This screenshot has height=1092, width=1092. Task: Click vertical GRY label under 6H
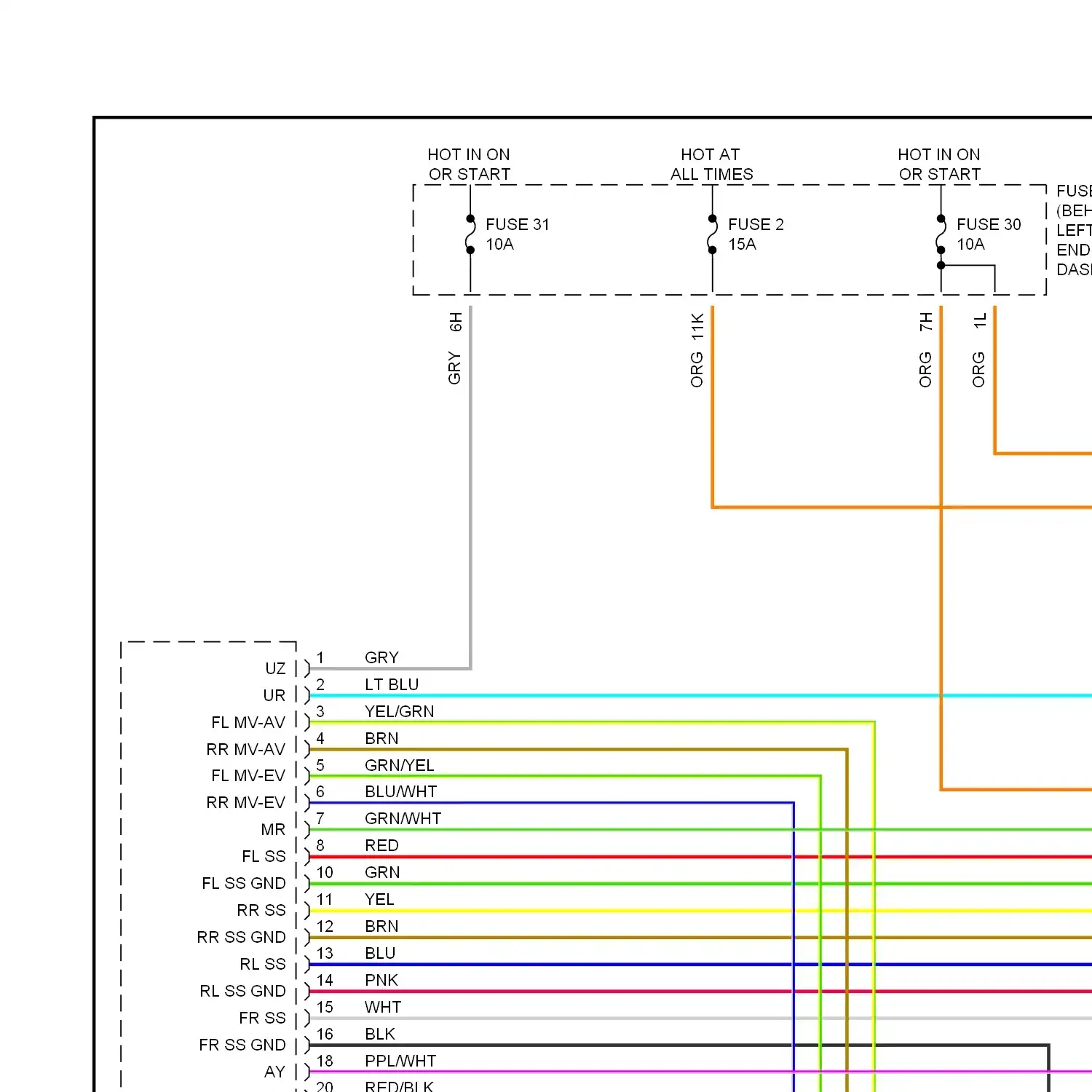pyautogui.click(x=455, y=368)
